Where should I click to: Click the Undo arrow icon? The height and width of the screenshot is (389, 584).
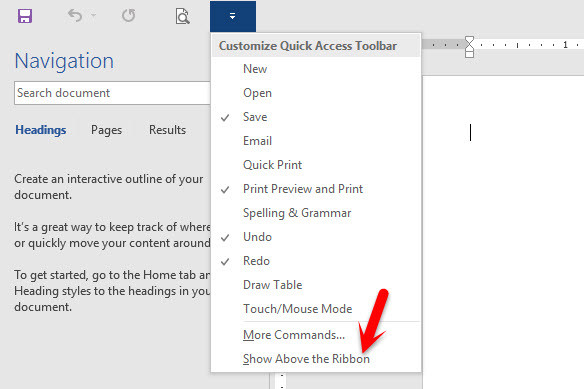point(74,16)
